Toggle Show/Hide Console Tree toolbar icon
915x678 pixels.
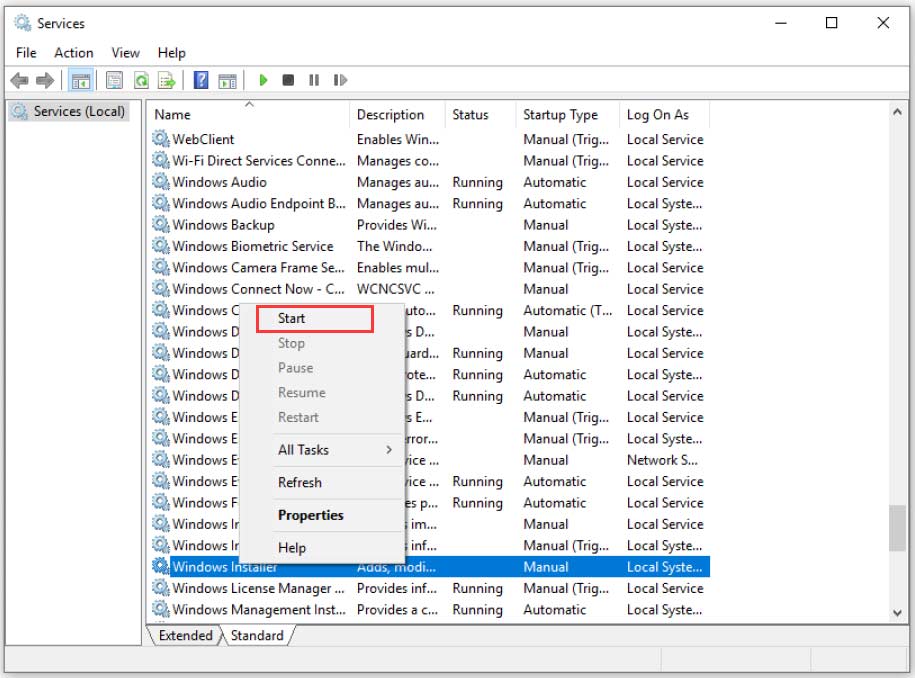pos(81,80)
